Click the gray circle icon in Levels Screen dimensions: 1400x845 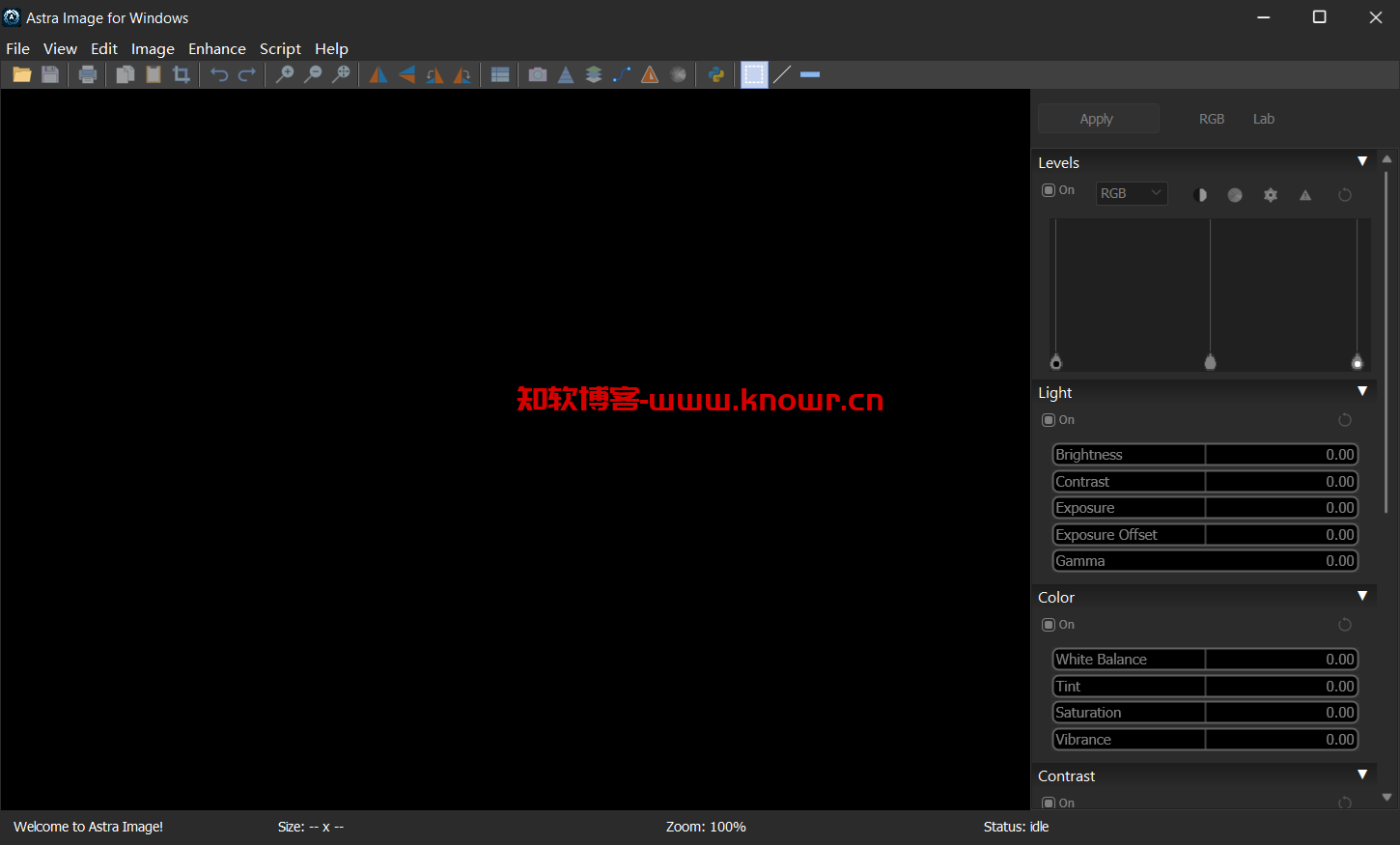click(1235, 195)
